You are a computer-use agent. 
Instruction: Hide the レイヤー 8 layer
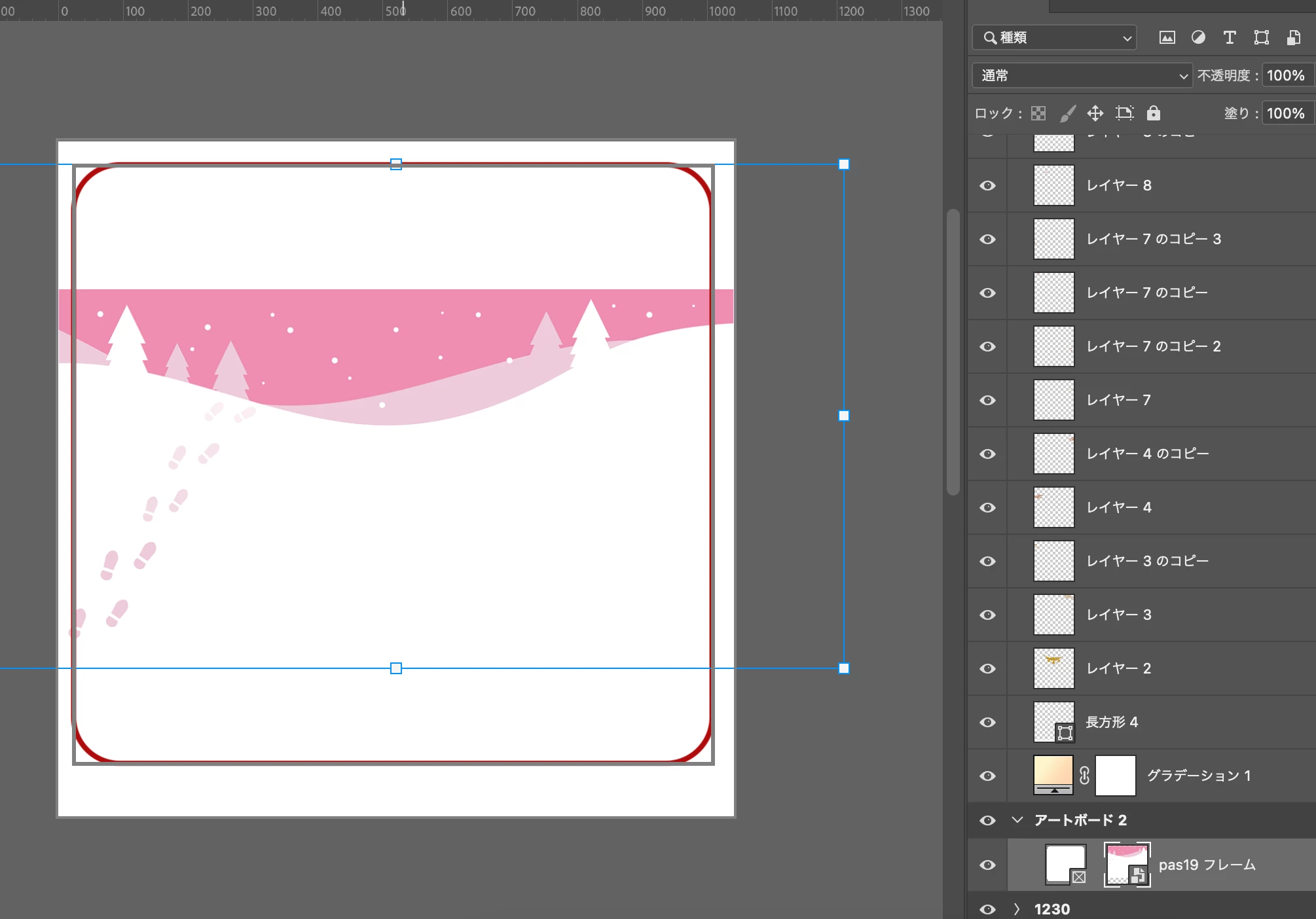[988, 186]
